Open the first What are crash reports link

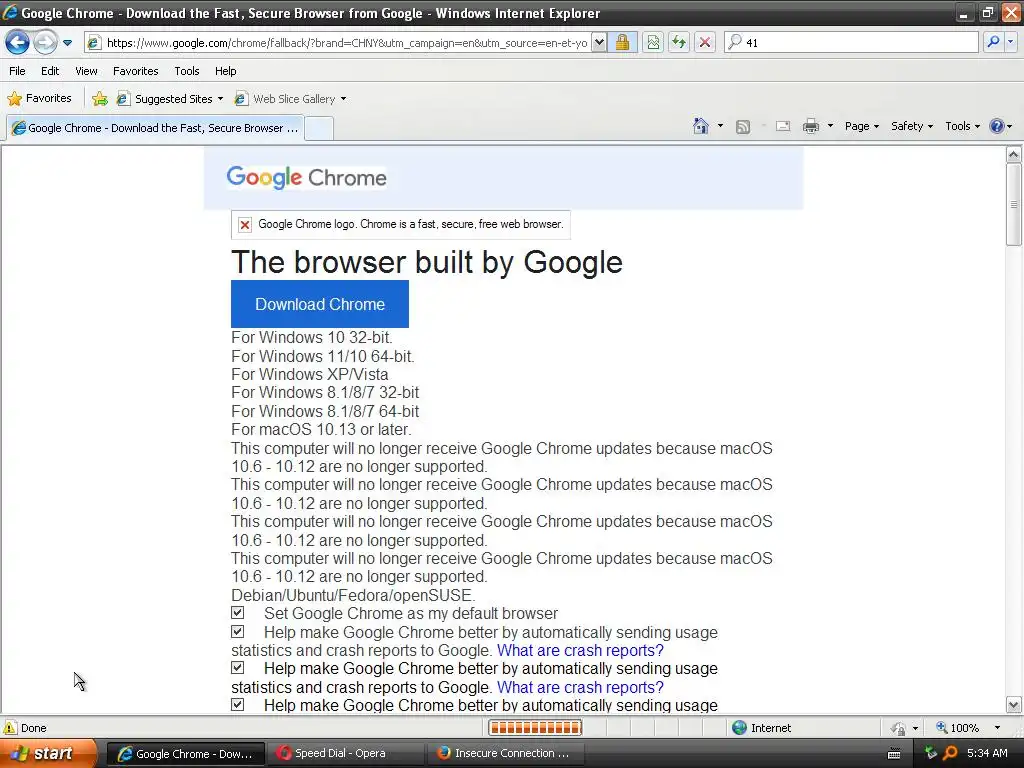tap(580, 650)
